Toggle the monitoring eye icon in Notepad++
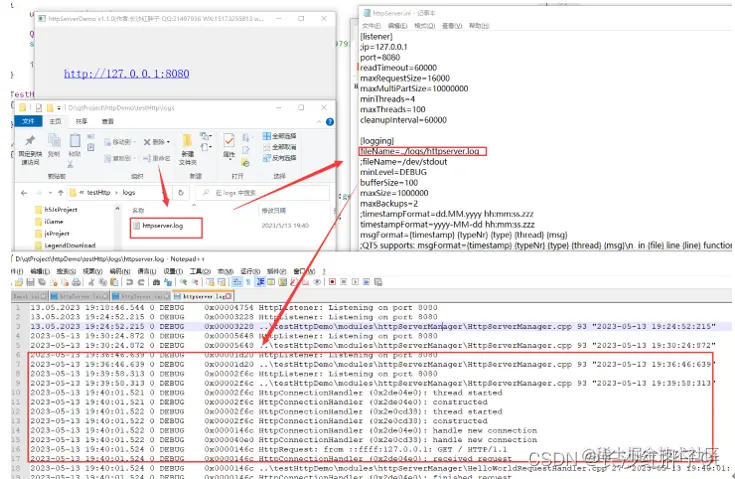This screenshot has height=479, width=735. 317,282
